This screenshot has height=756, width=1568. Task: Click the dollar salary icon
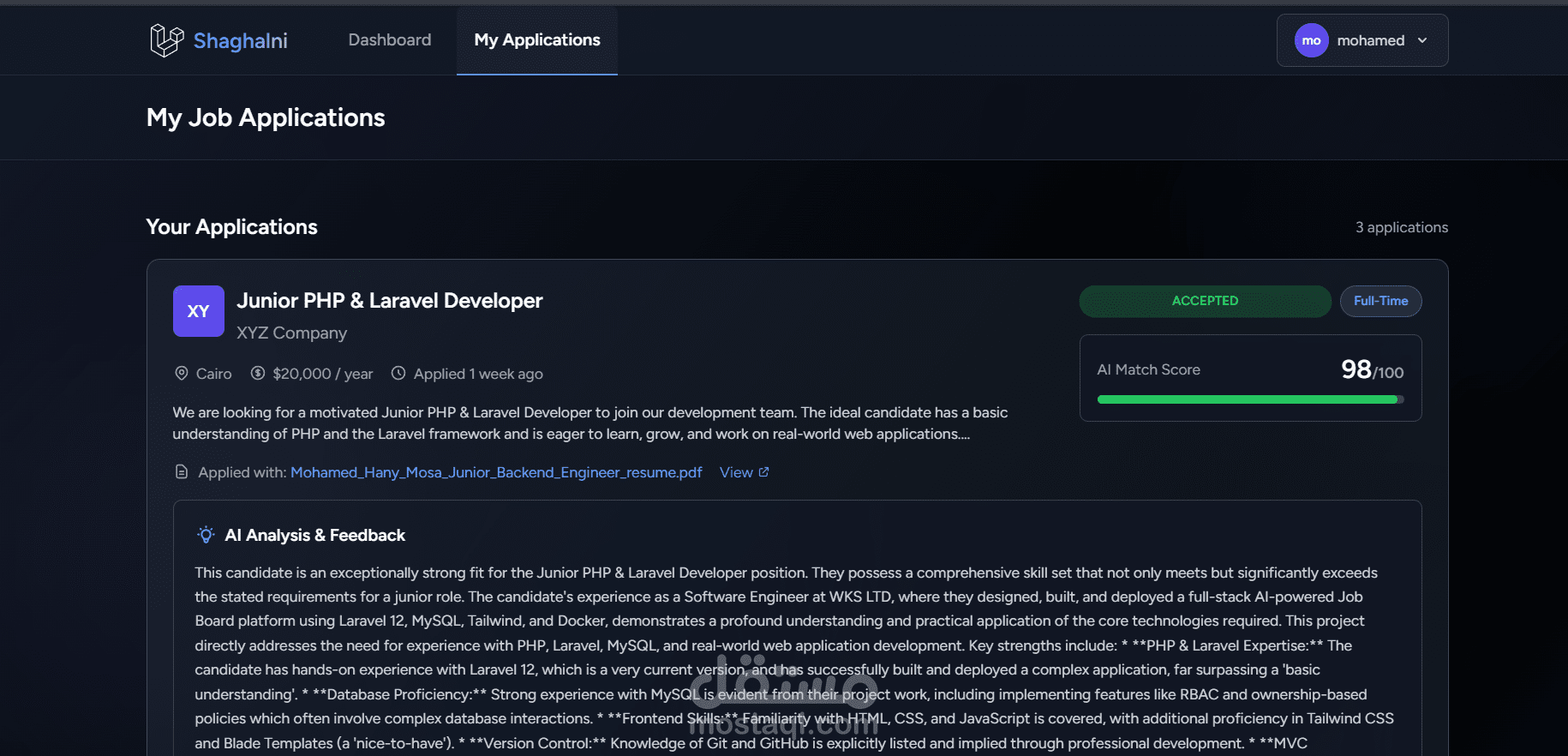[x=257, y=374]
